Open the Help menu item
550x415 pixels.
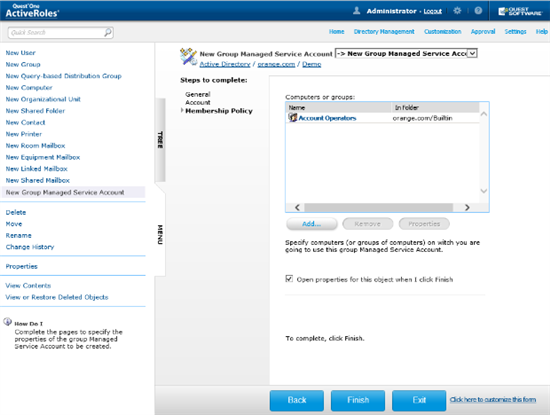click(x=541, y=32)
